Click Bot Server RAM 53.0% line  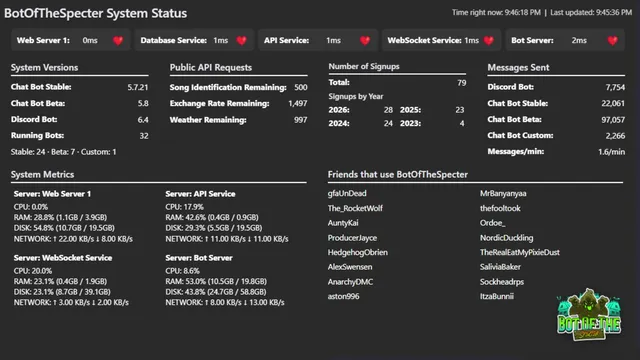point(216,281)
